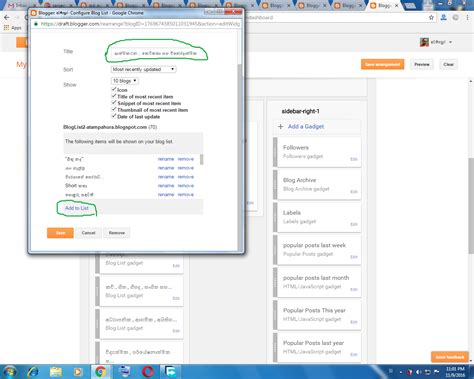Click the 'sidebar-right-1' heading text
Screen dimensions: 474x379
[x=300, y=111]
